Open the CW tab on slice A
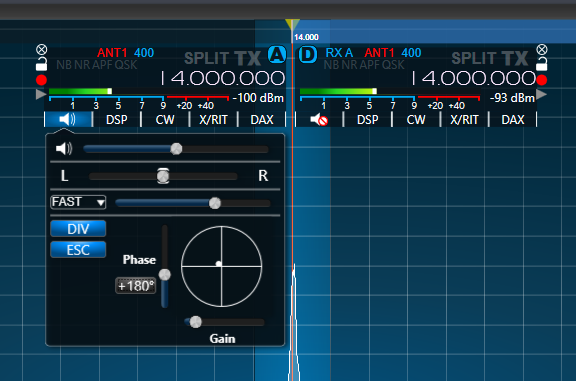 [165, 120]
